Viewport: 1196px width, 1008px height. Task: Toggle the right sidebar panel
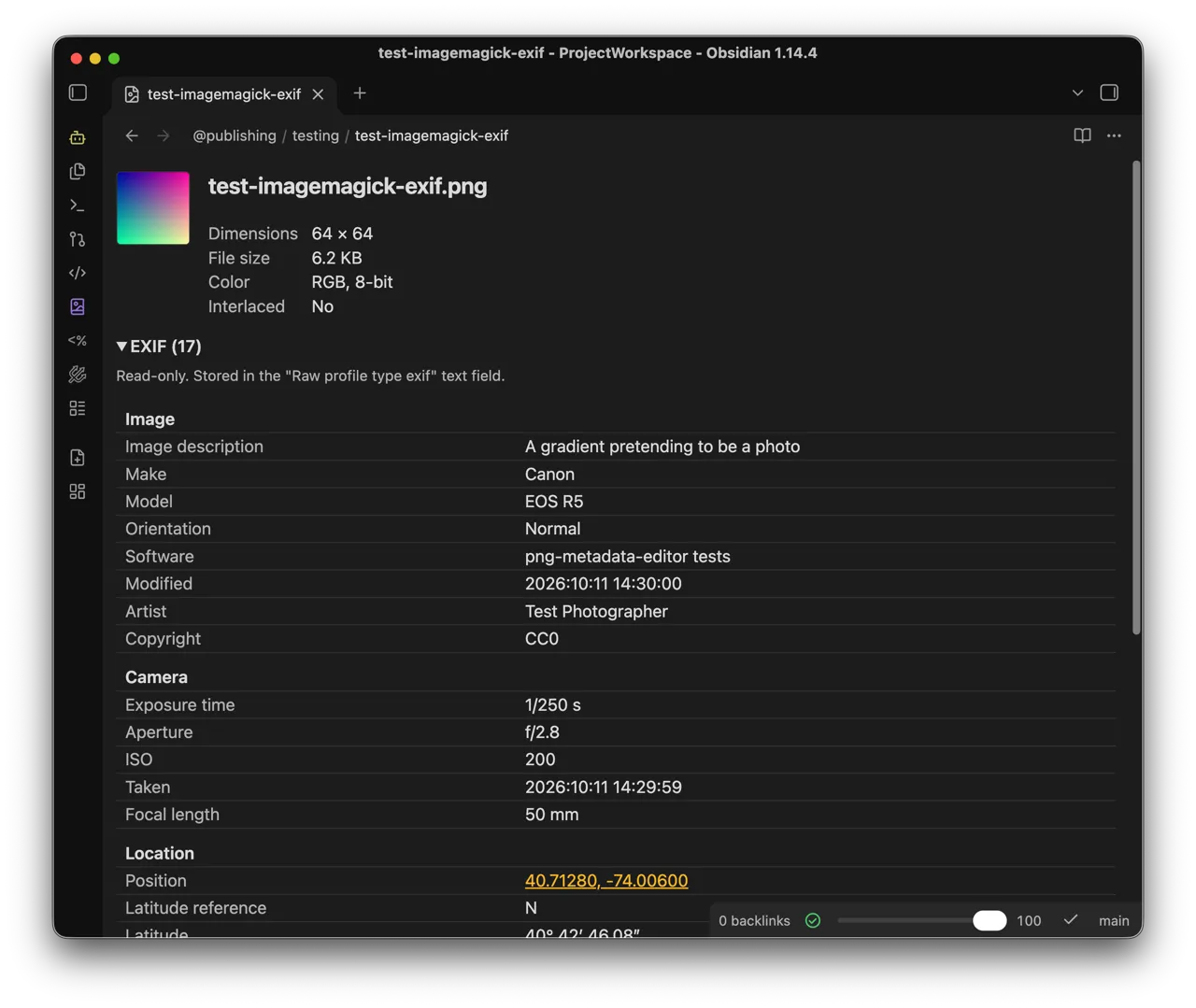point(1109,92)
